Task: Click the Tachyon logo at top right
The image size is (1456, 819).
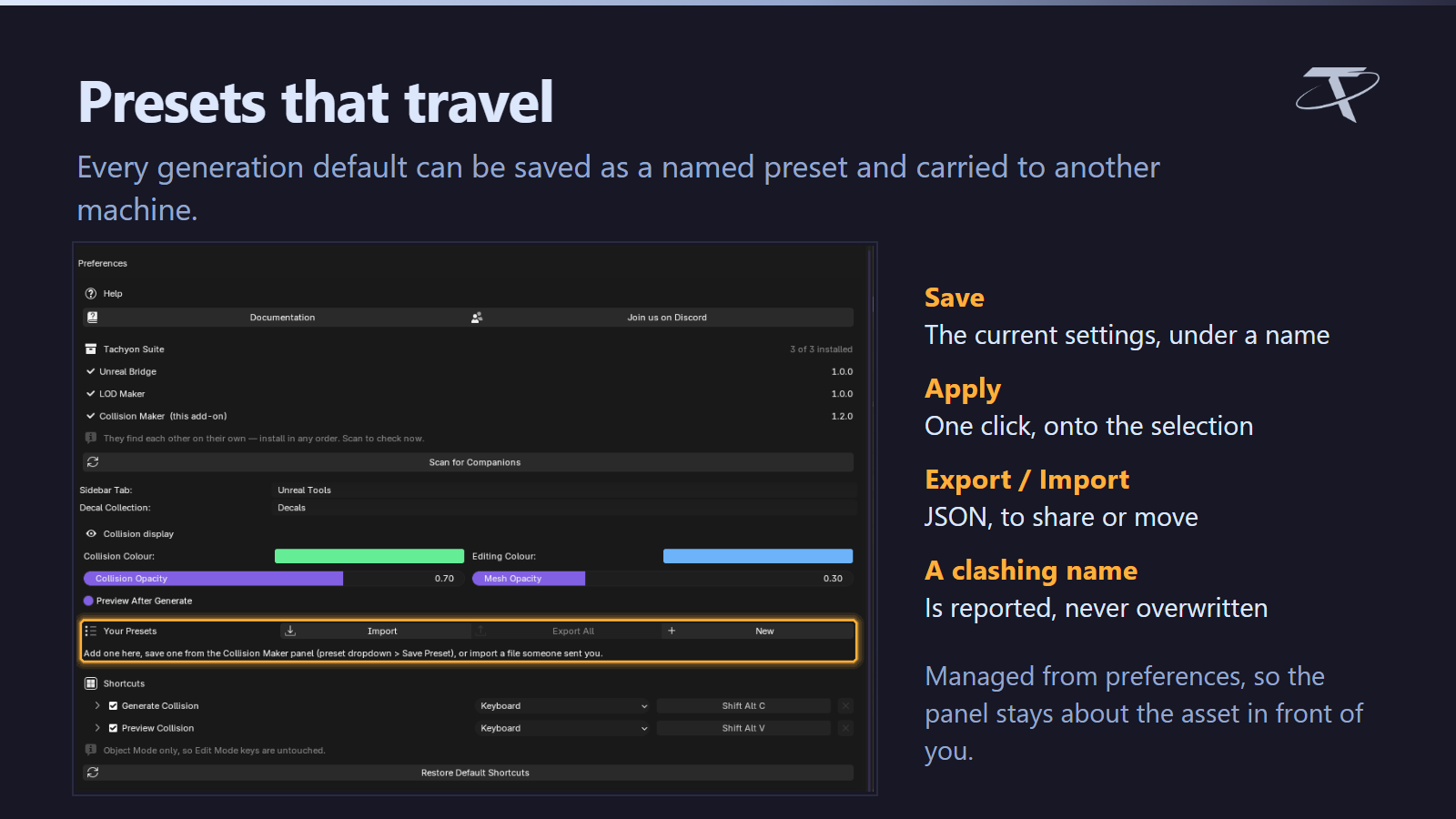Action: pyautogui.click(x=1337, y=94)
